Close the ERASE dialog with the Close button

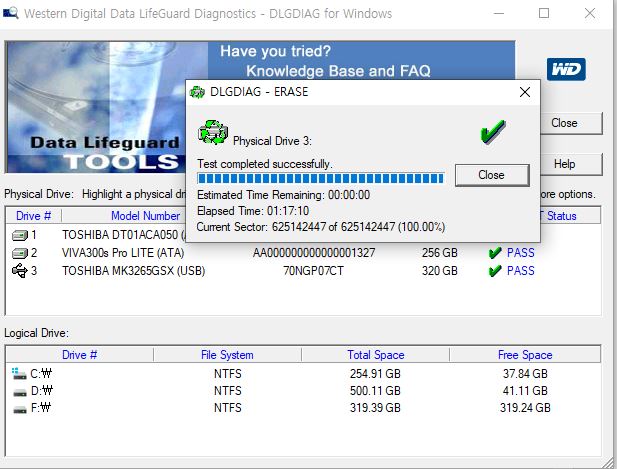(492, 175)
